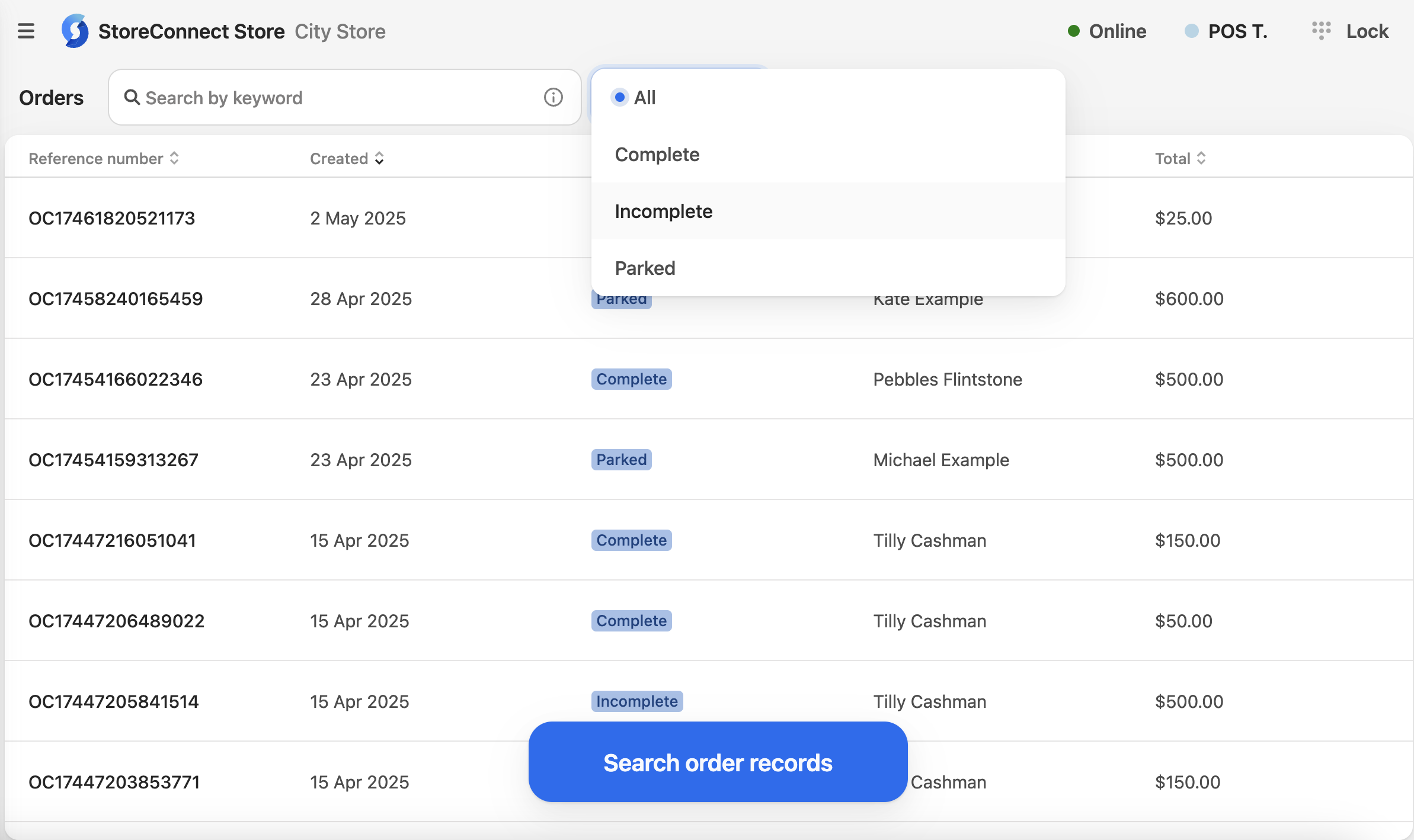Click the Lock button label

coord(1367,31)
